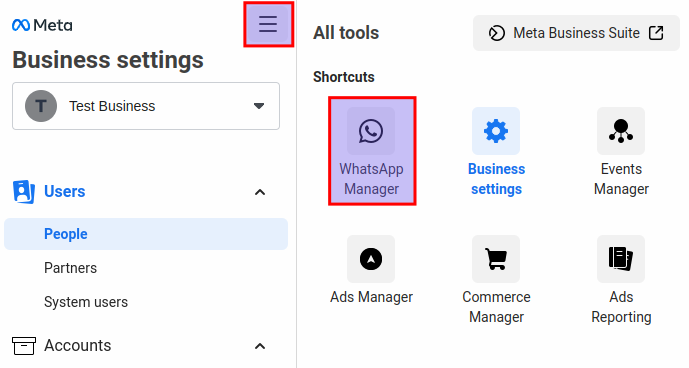
Task: Click the Test Business avatar
Action: (41, 106)
